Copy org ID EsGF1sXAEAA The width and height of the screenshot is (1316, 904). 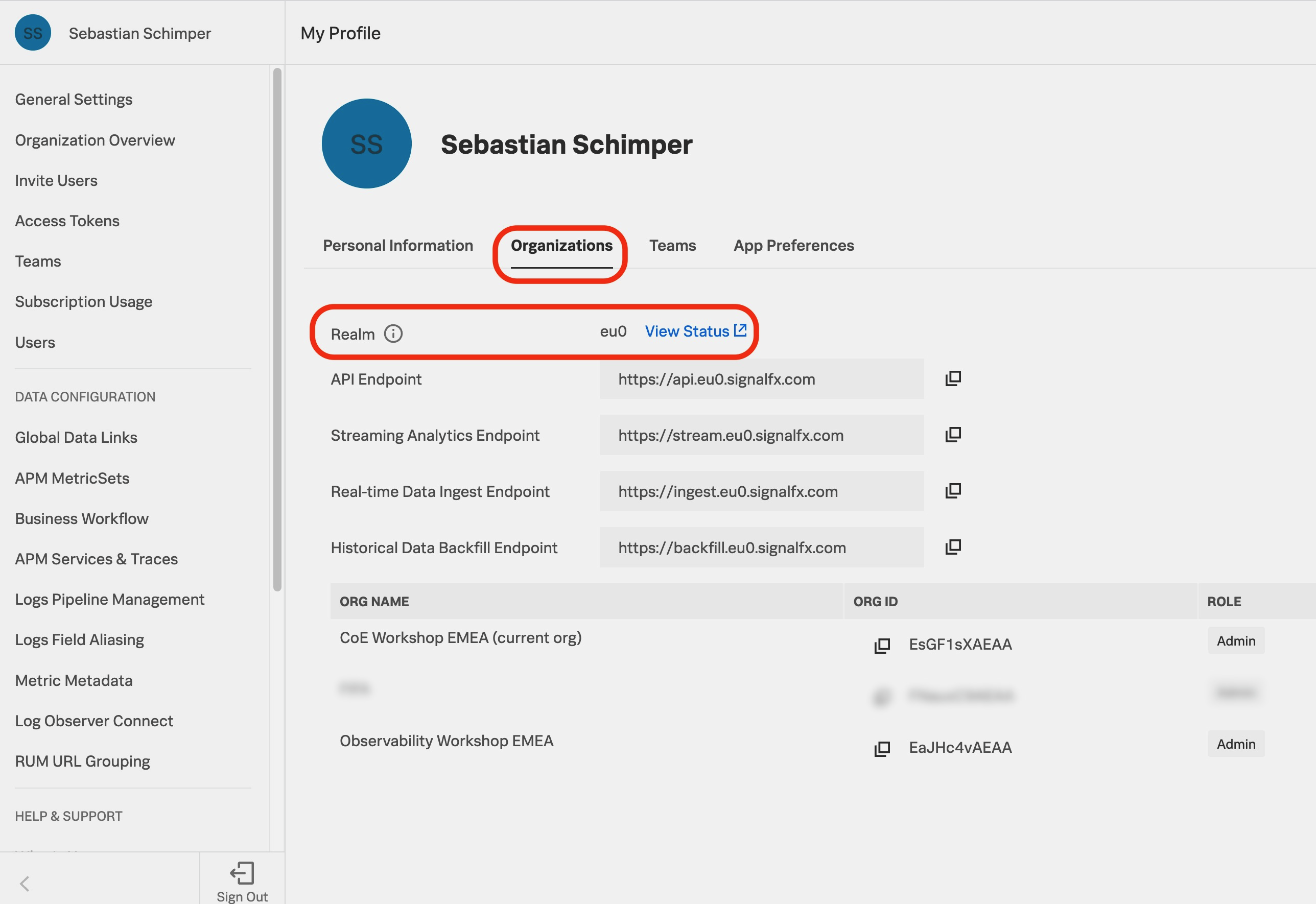click(881, 645)
